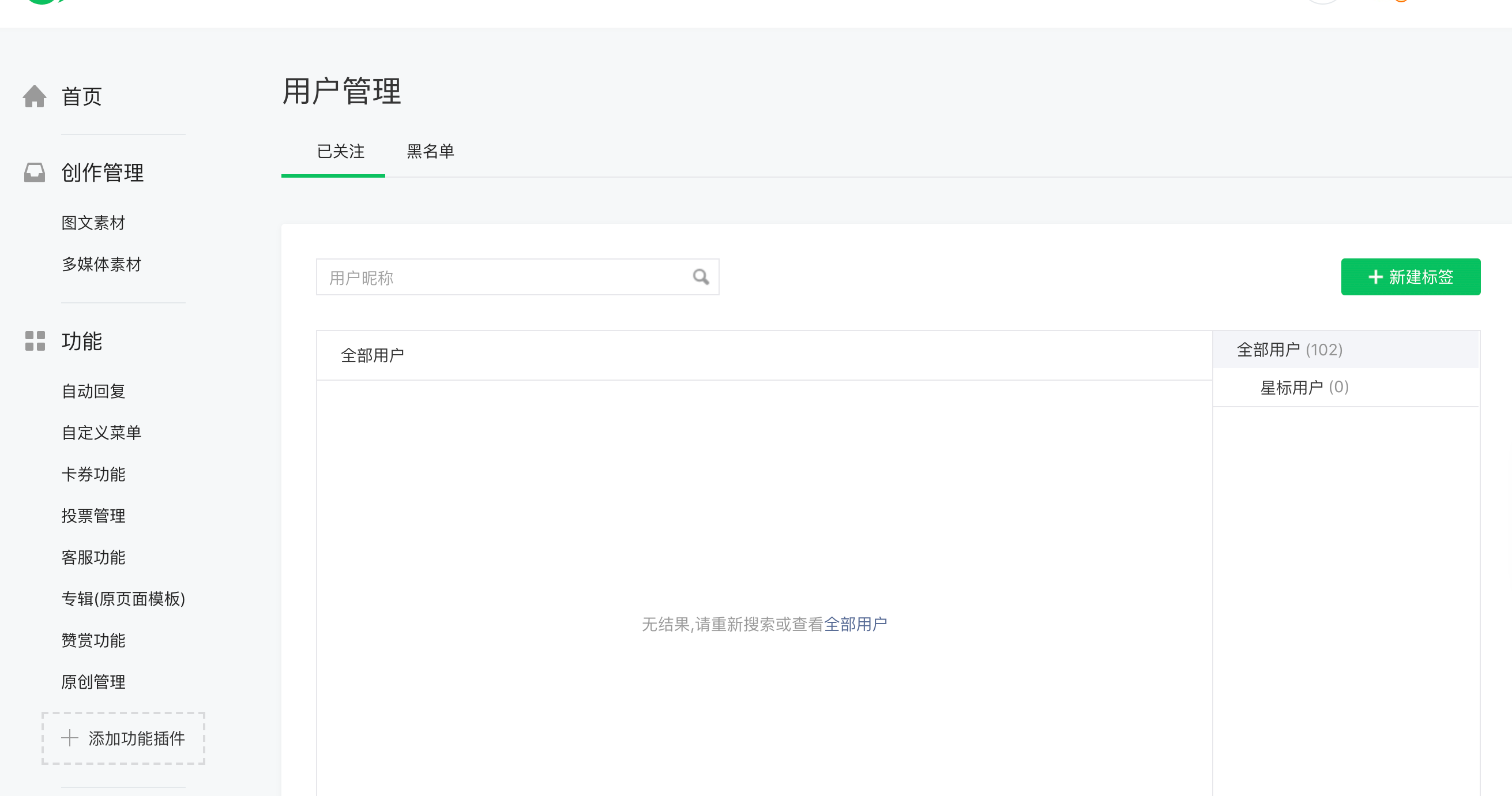Open the 自定义菜单 page
The image size is (1512, 796).
coord(101,433)
